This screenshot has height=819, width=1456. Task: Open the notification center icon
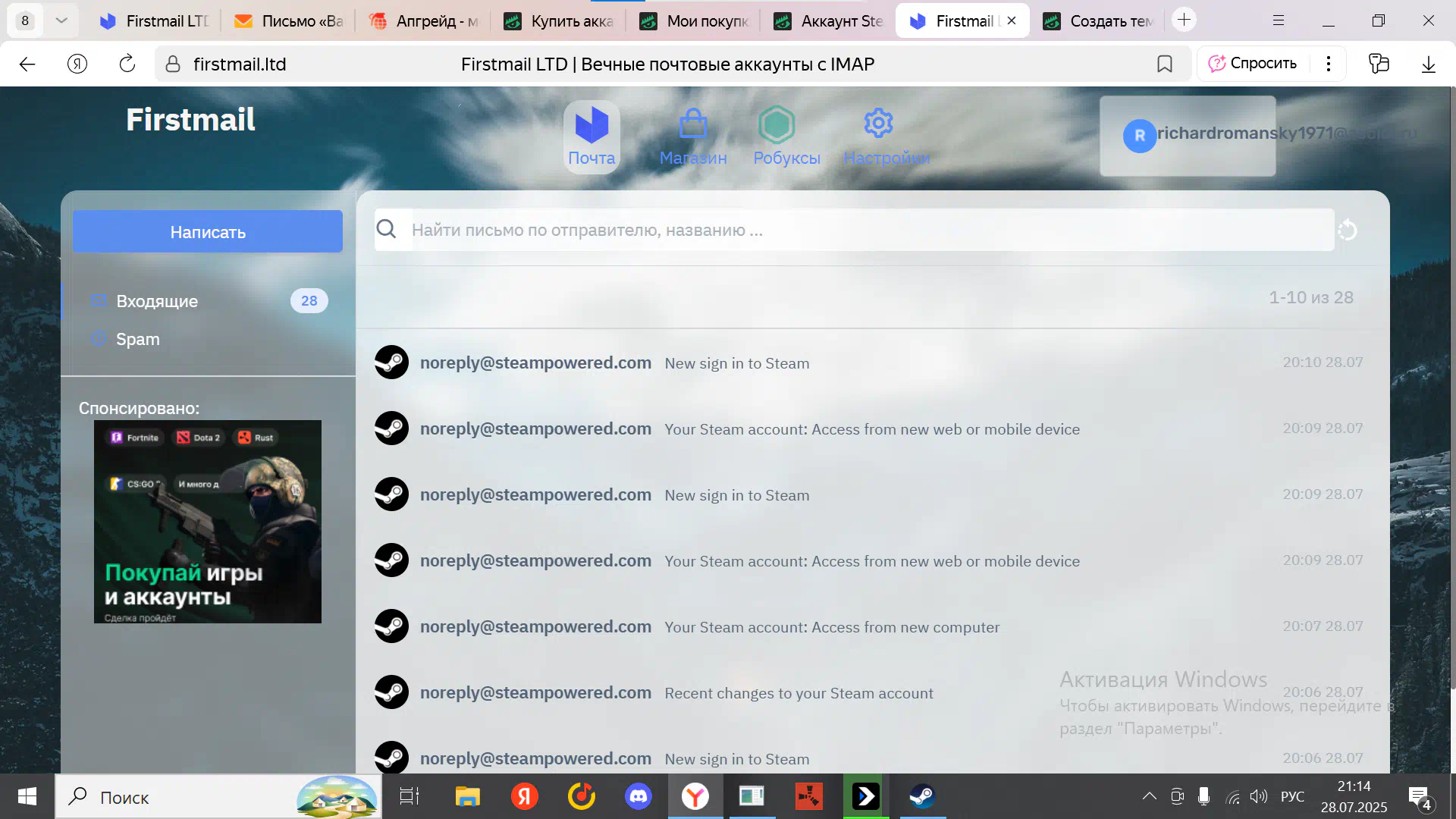tap(1420, 797)
